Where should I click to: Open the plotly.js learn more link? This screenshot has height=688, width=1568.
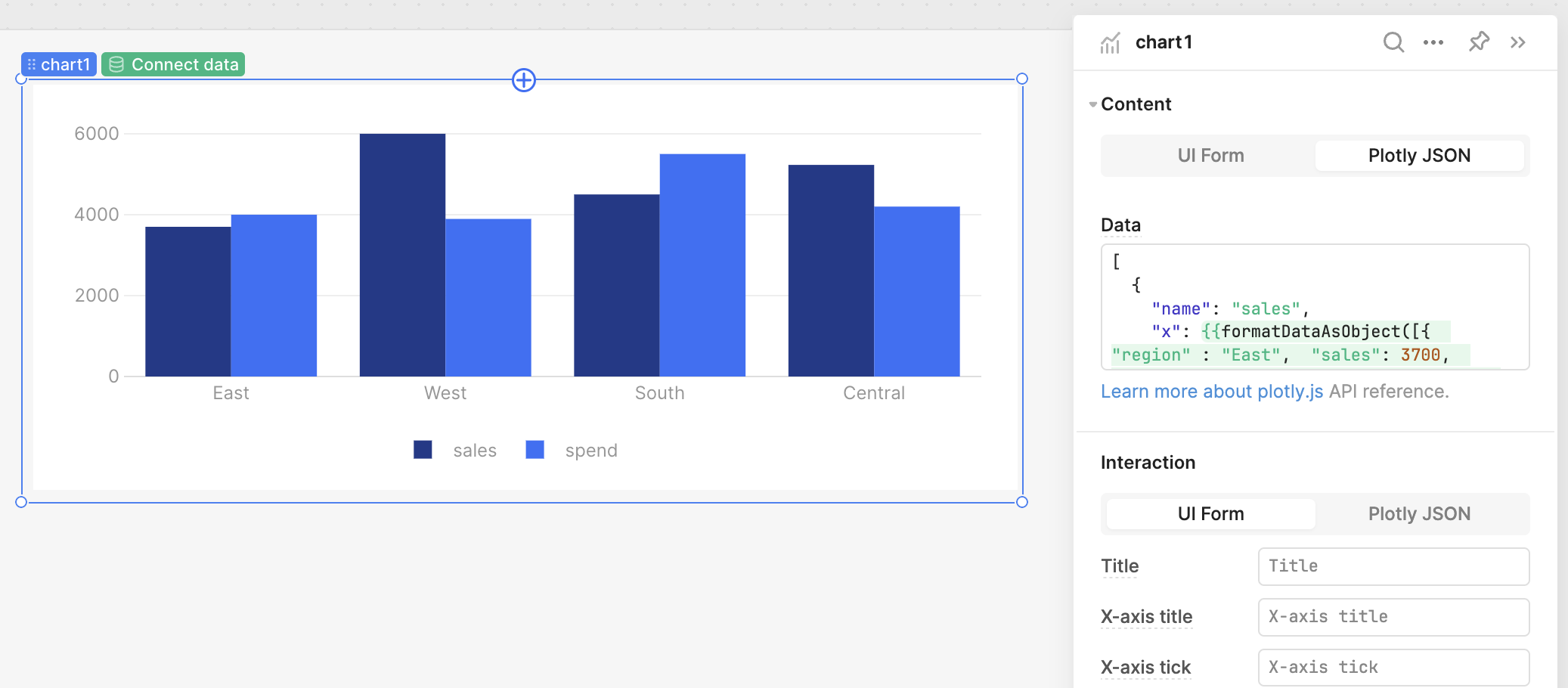click(x=1211, y=392)
